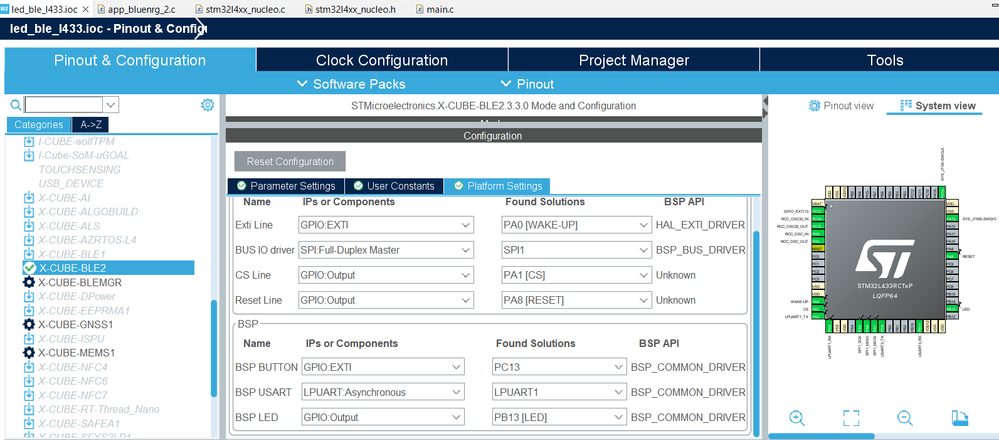Expand the Pinout menu
This screenshot has width=999, height=440.
pos(527,84)
